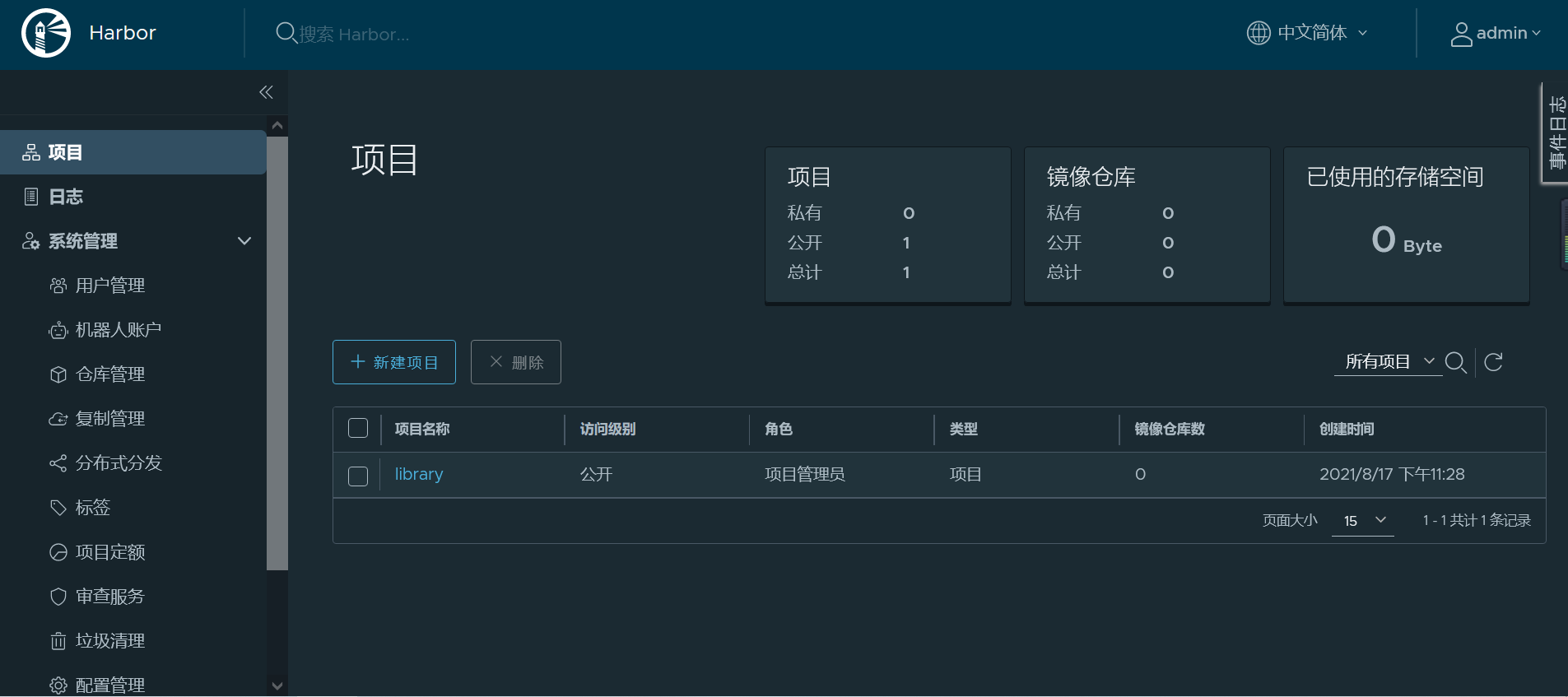Click the 删除 button
This screenshot has width=1568, height=697.
click(x=516, y=362)
